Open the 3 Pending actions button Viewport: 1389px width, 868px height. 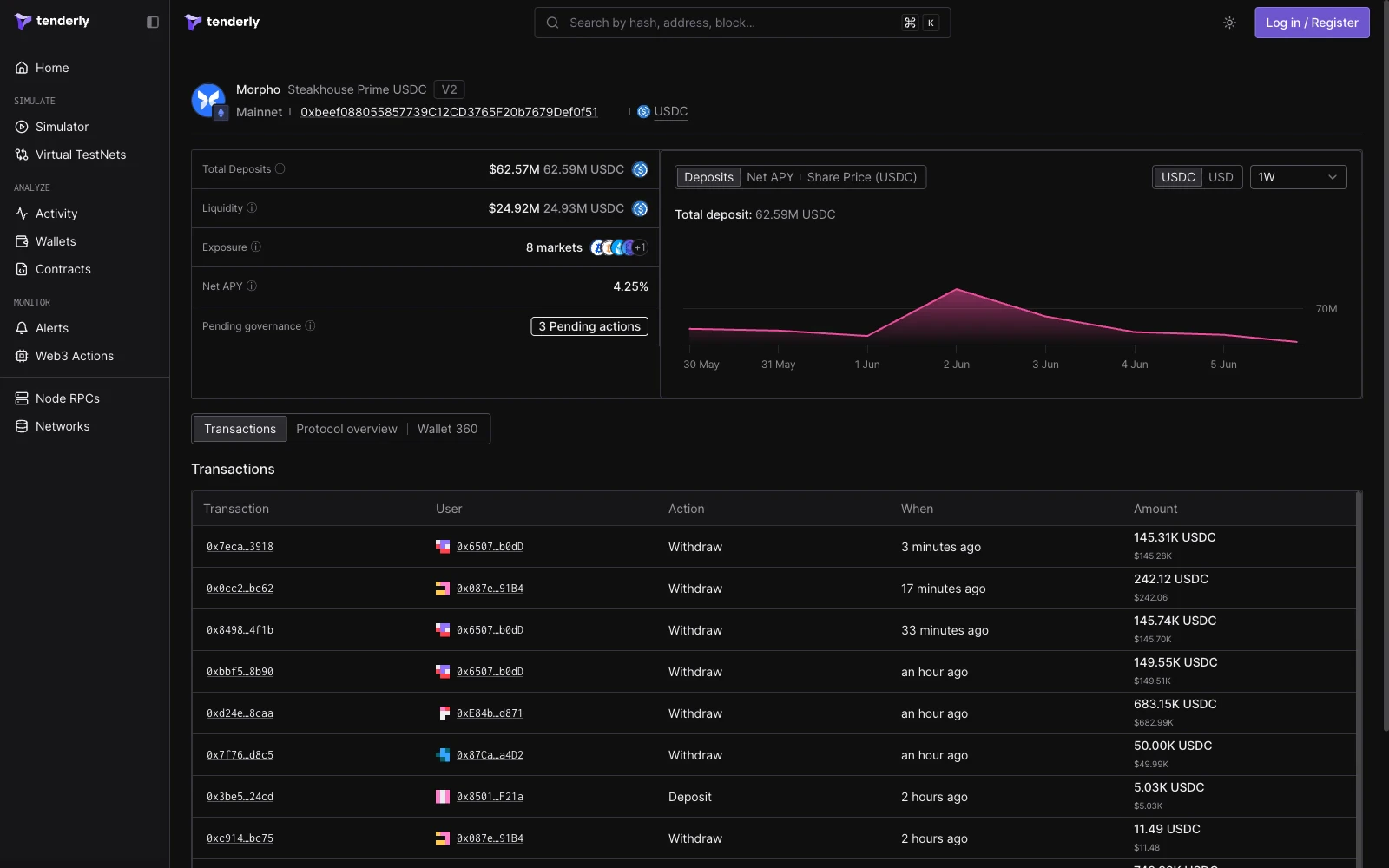(x=589, y=326)
